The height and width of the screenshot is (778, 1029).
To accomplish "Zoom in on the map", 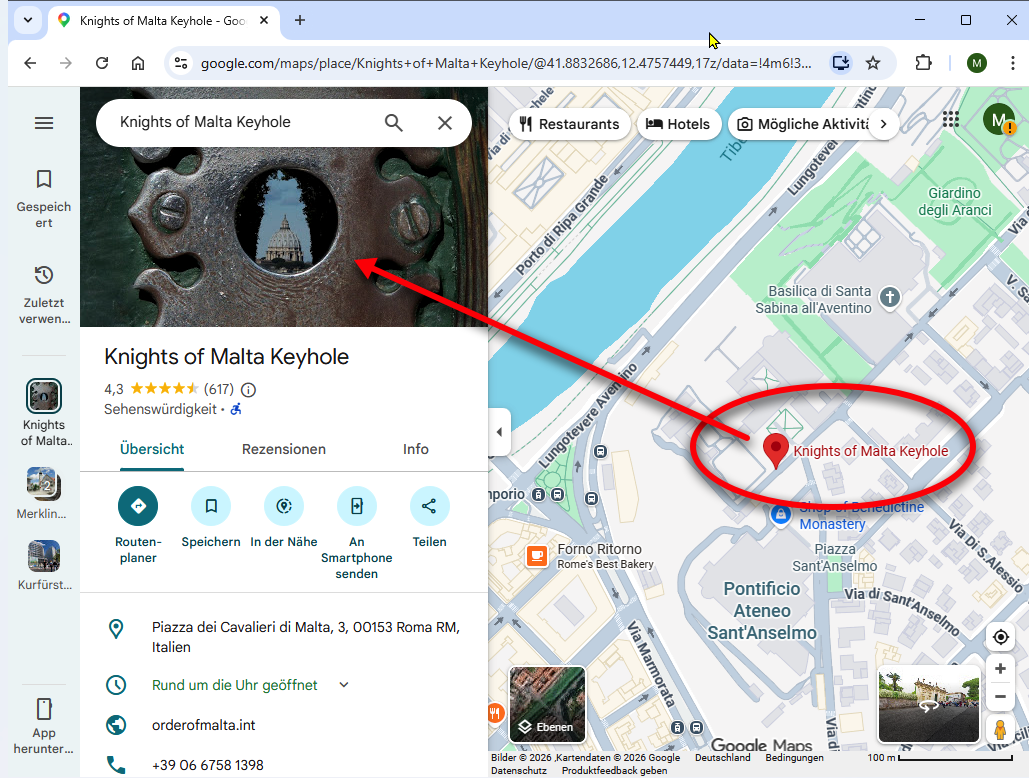I will (999, 668).
